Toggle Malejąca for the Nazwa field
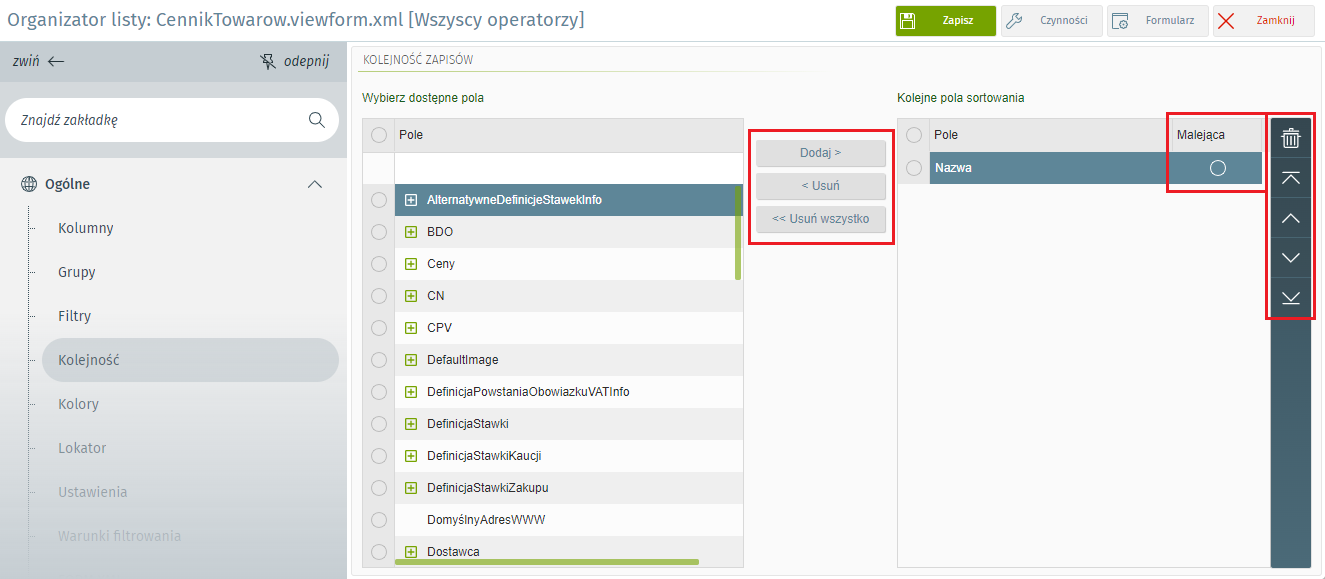 (x=1217, y=168)
